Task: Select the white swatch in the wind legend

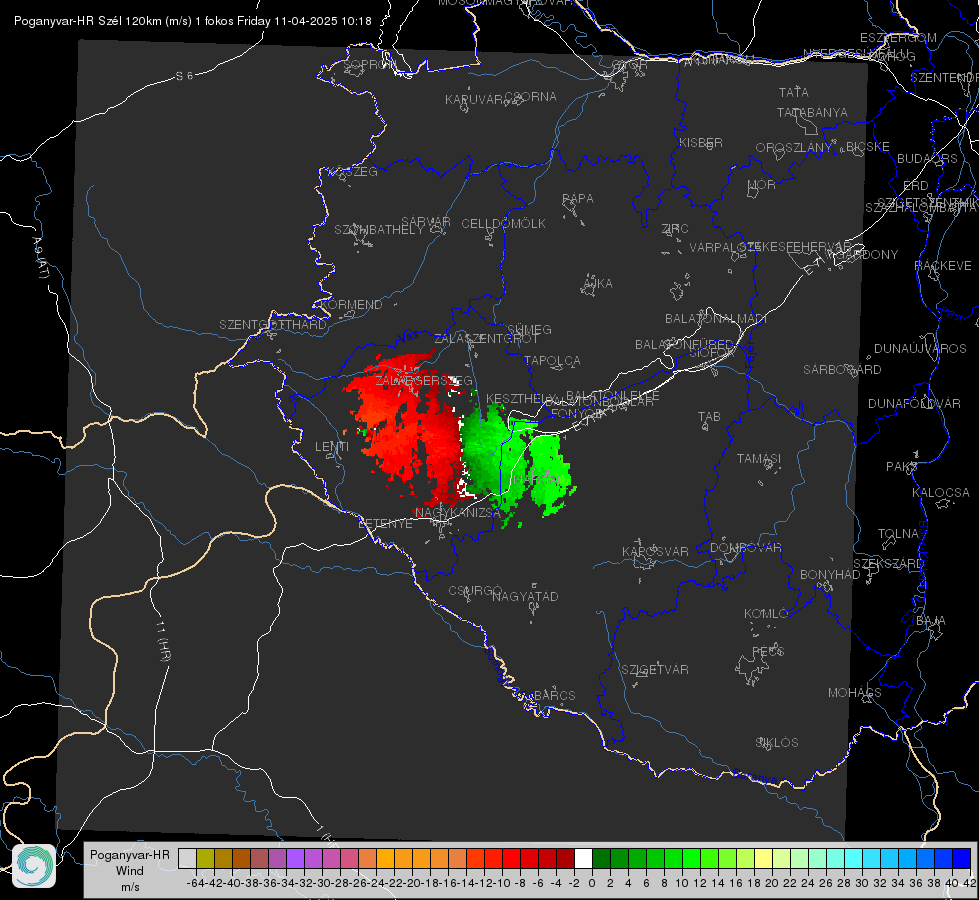Action: click(583, 858)
